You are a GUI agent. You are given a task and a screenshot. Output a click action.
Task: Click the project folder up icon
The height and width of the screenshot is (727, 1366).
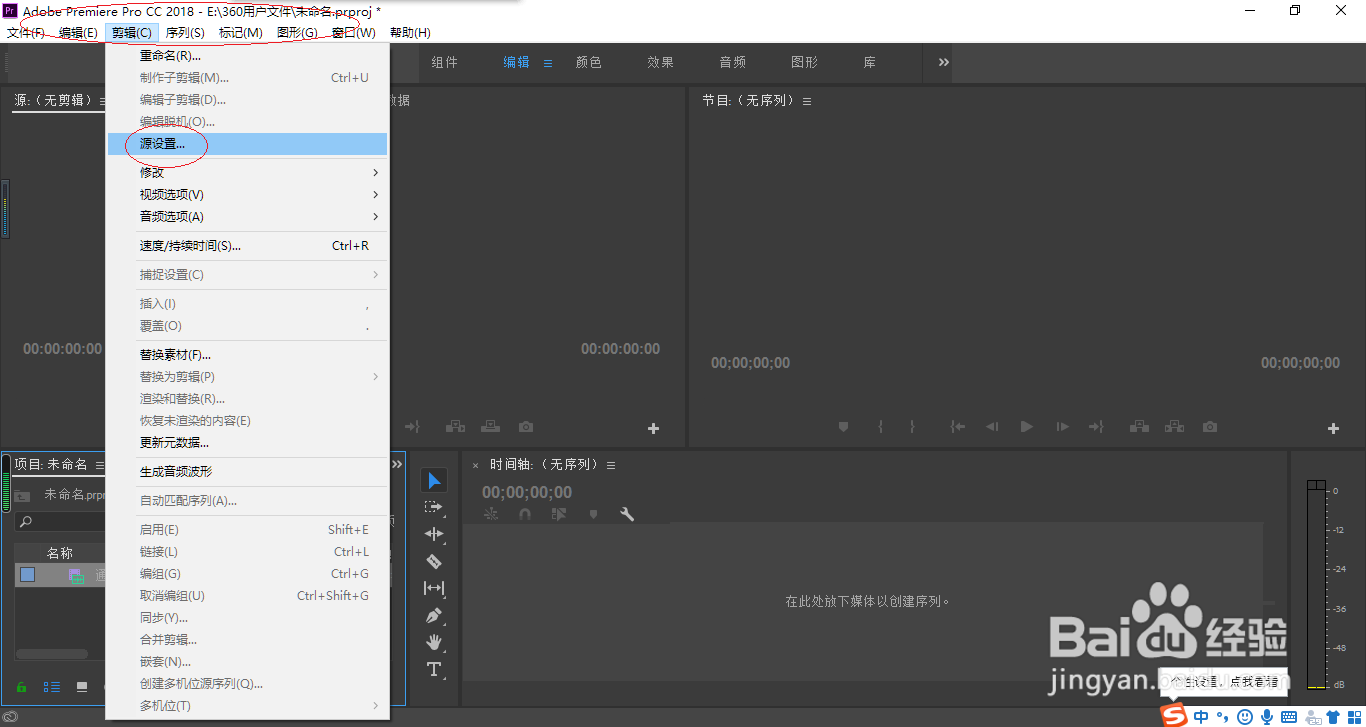coord(21,496)
